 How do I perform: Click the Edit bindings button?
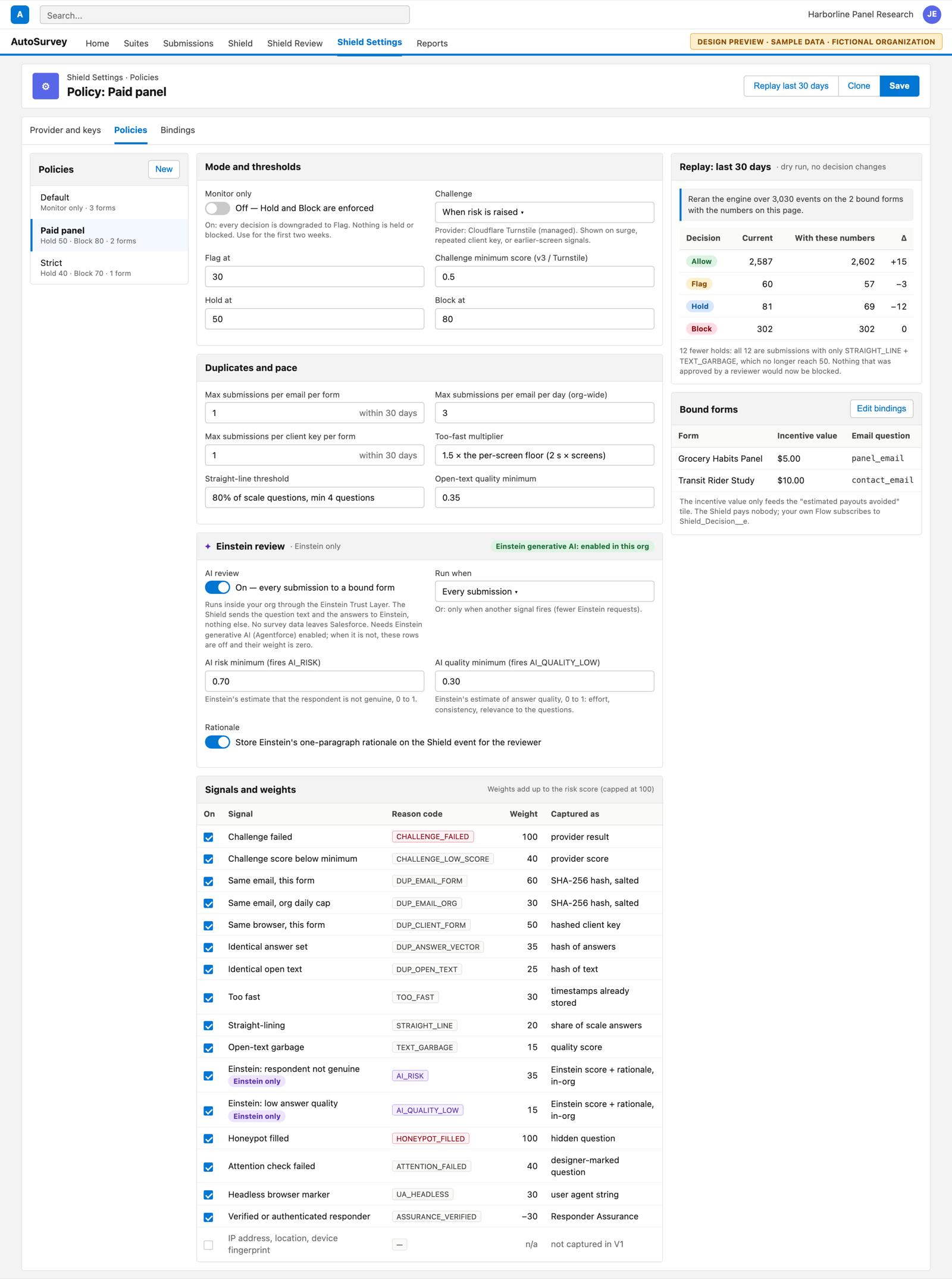tap(881, 408)
